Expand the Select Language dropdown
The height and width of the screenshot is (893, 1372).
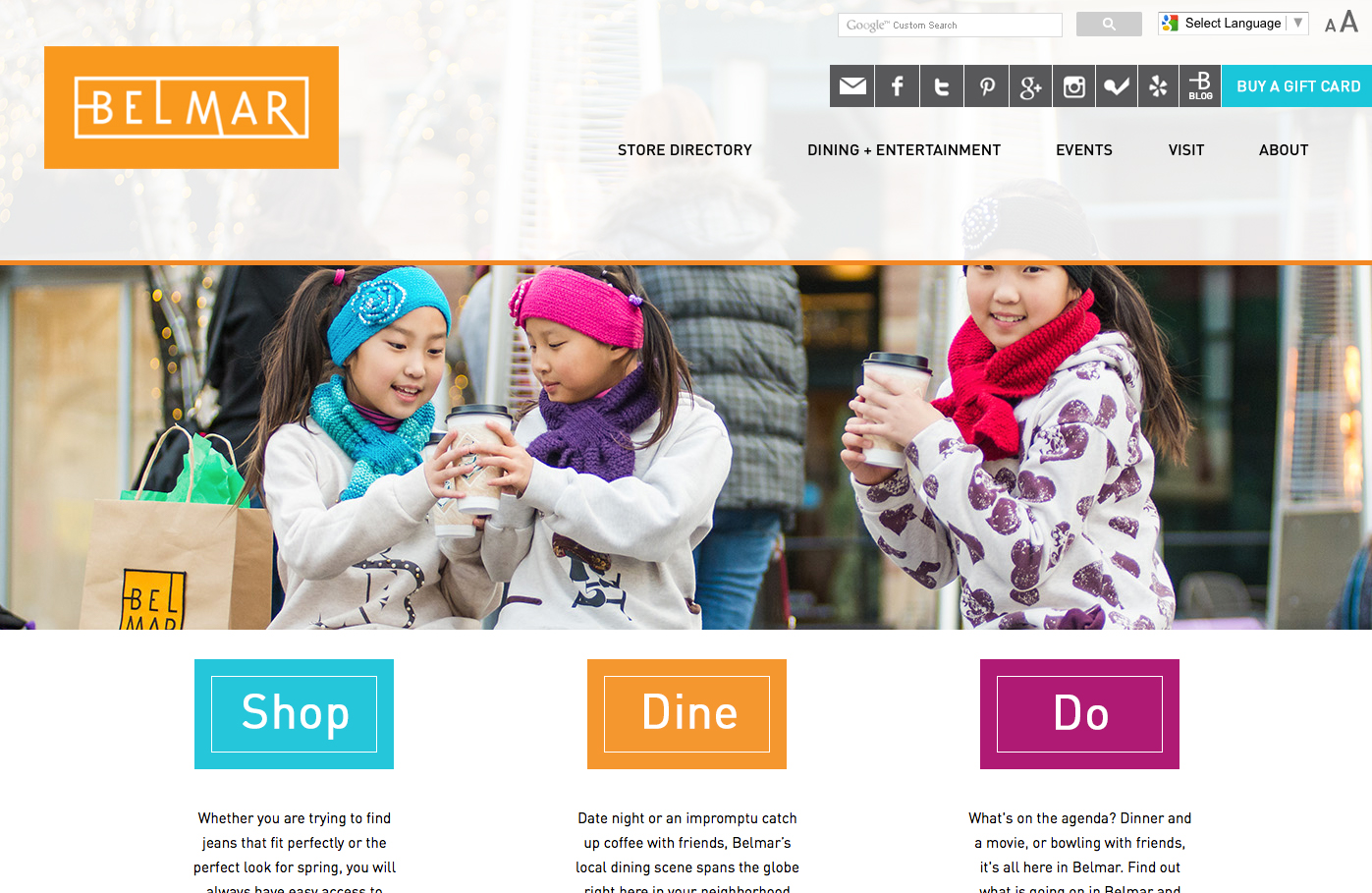1234,24
